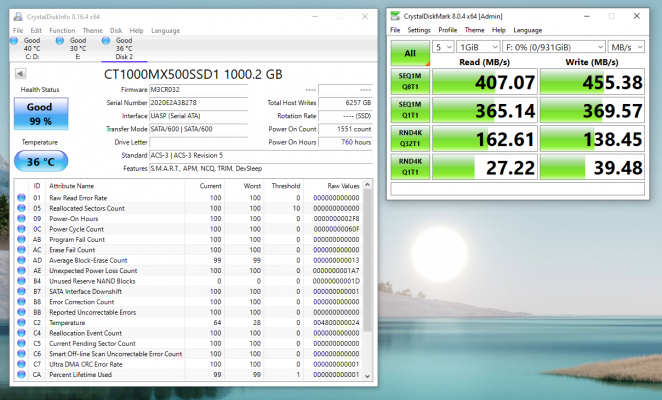The image size is (662, 400).
Task: Click status orb for Ultra DMA CRC Error Rate
Action: [x=21, y=364]
